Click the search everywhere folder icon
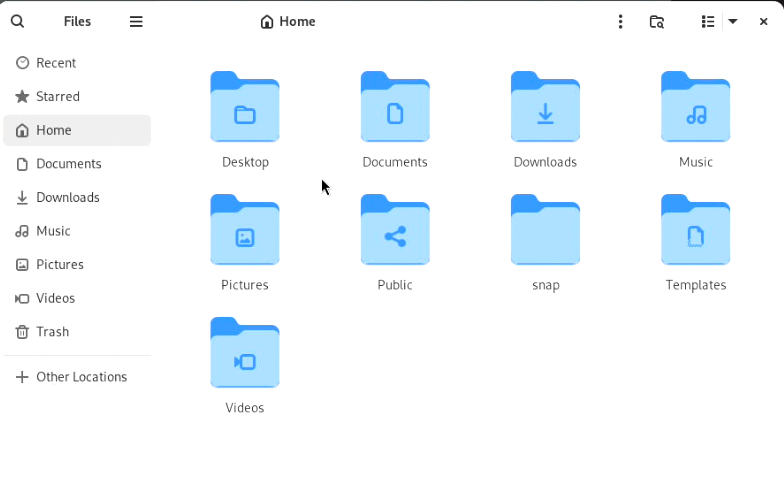784x479 pixels. click(657, 21)
